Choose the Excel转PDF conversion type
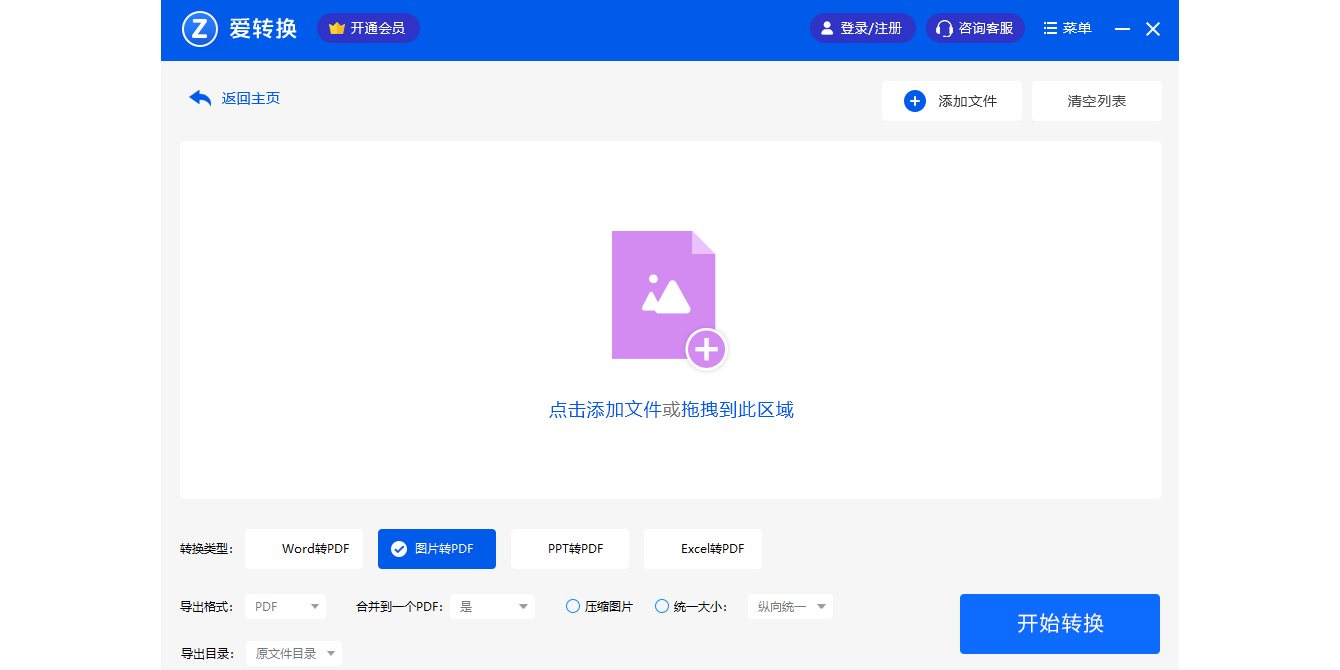1340x670 pixels. [703, 549]
